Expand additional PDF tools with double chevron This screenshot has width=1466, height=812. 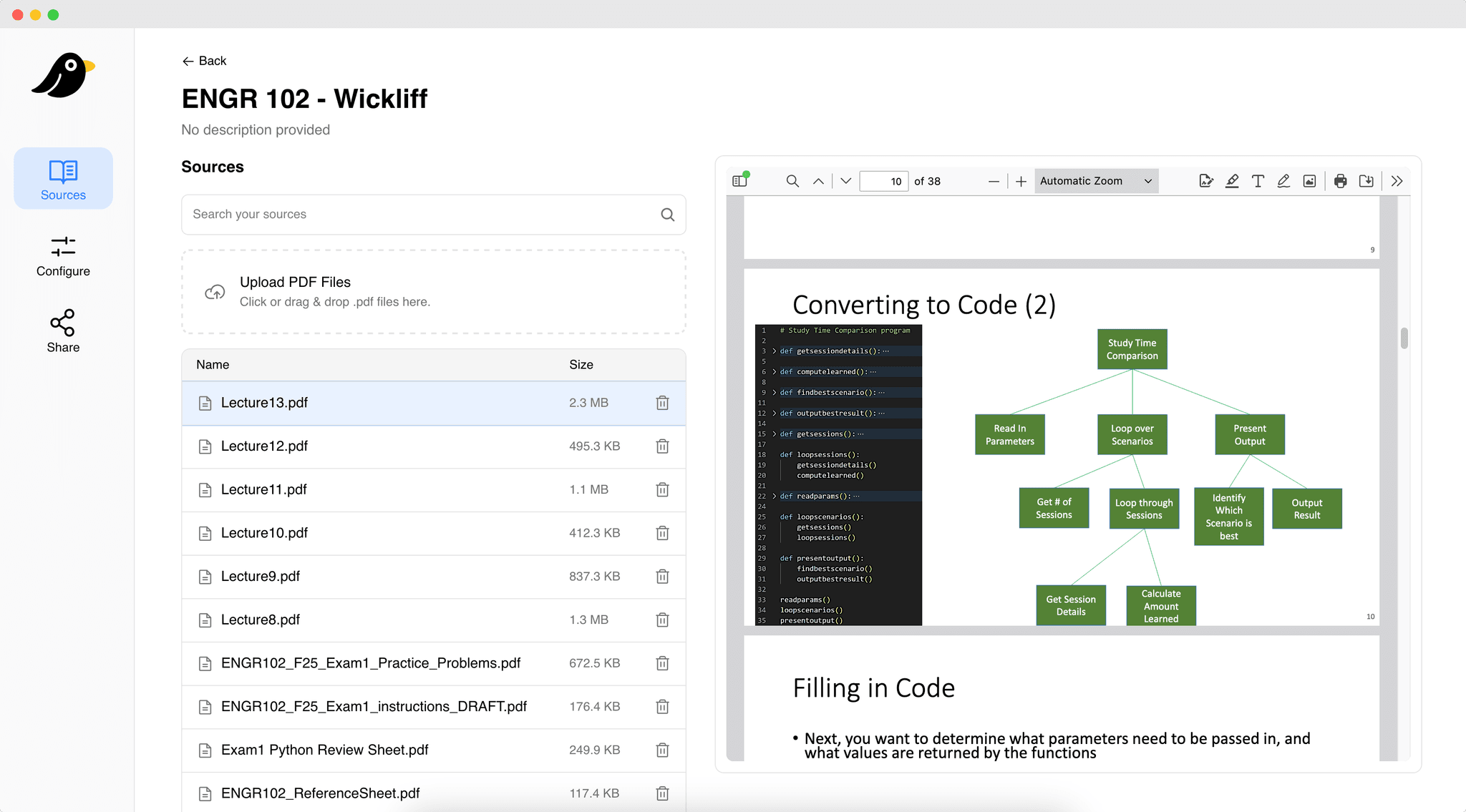(x=1396, y=181)
